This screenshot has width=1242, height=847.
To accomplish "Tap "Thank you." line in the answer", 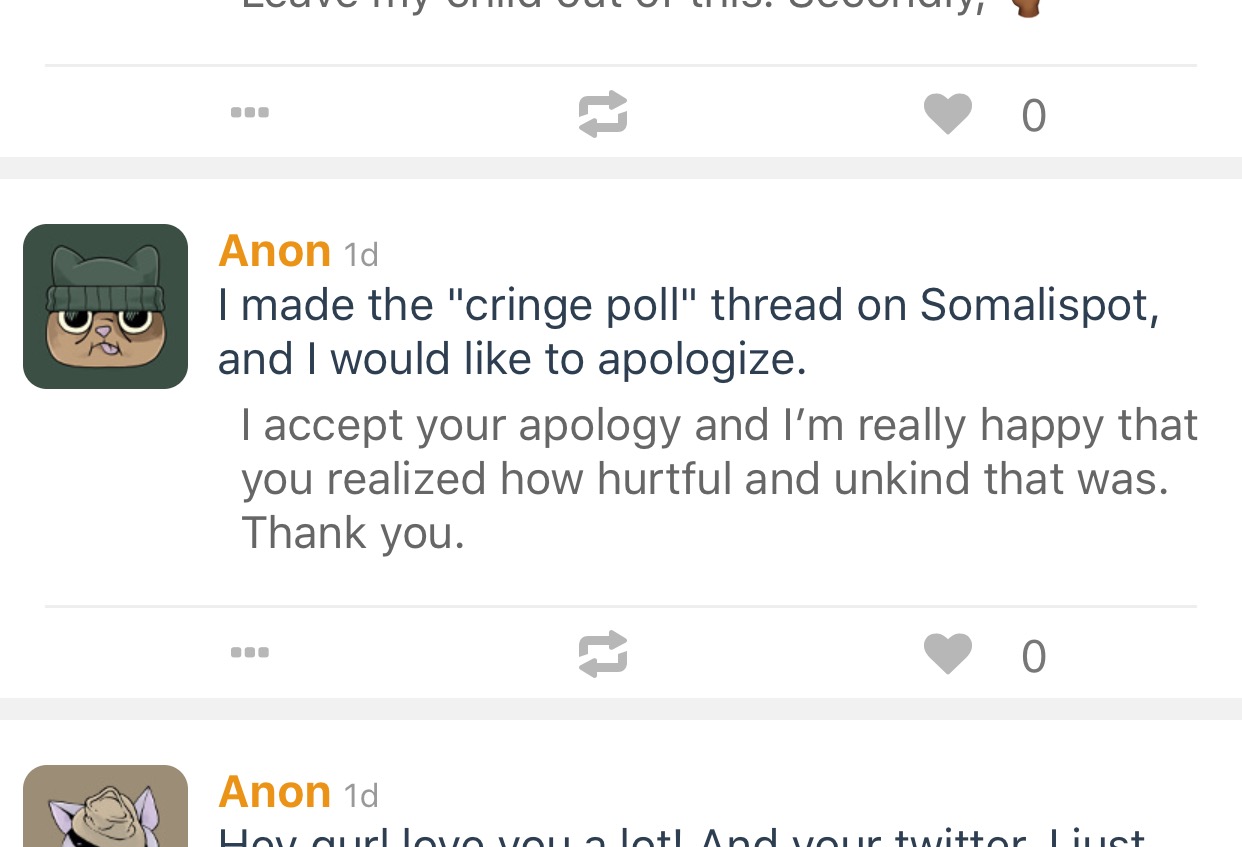I will tap(353, 532).
